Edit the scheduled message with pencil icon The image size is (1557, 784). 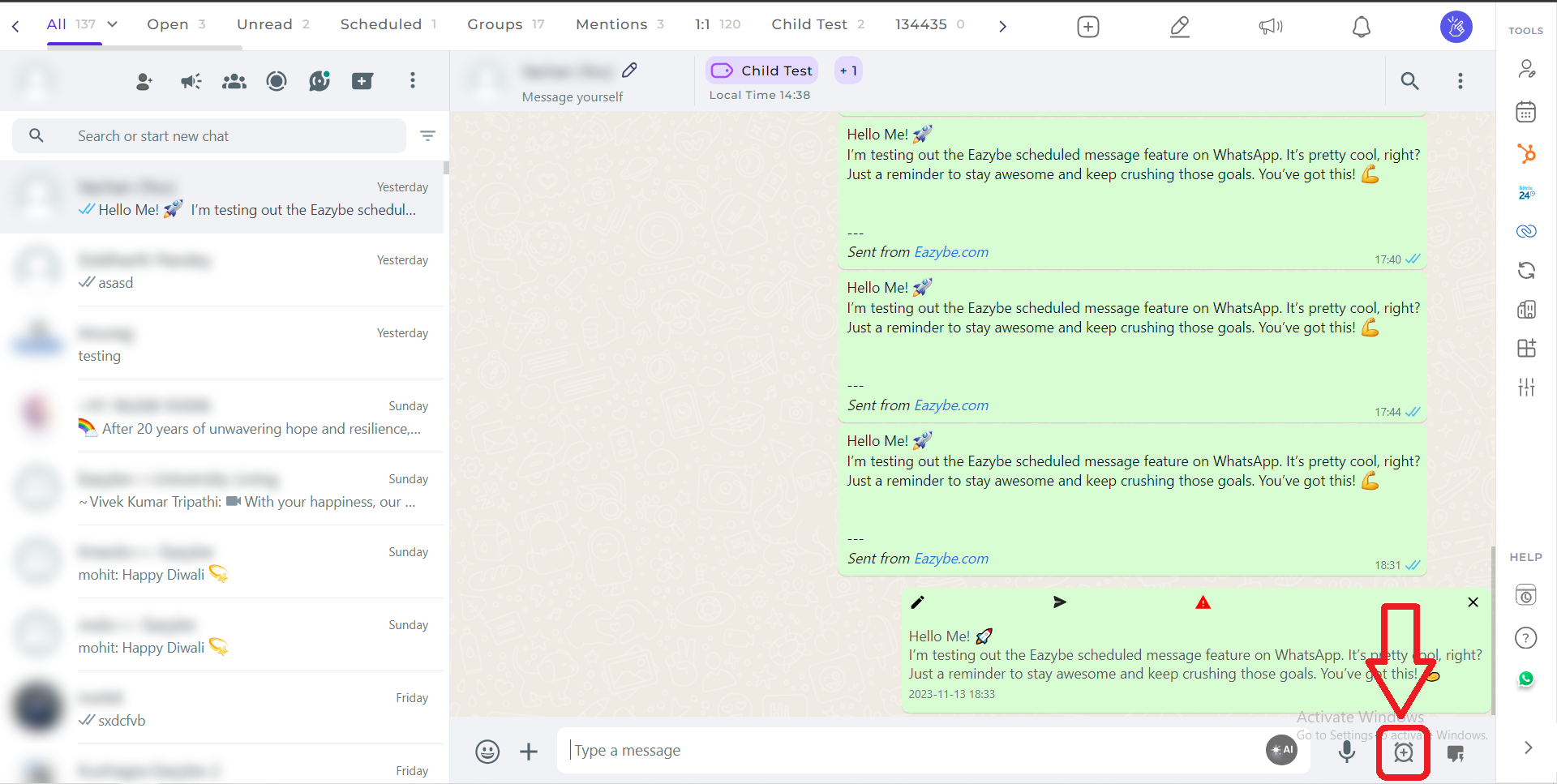pos(917,602)
